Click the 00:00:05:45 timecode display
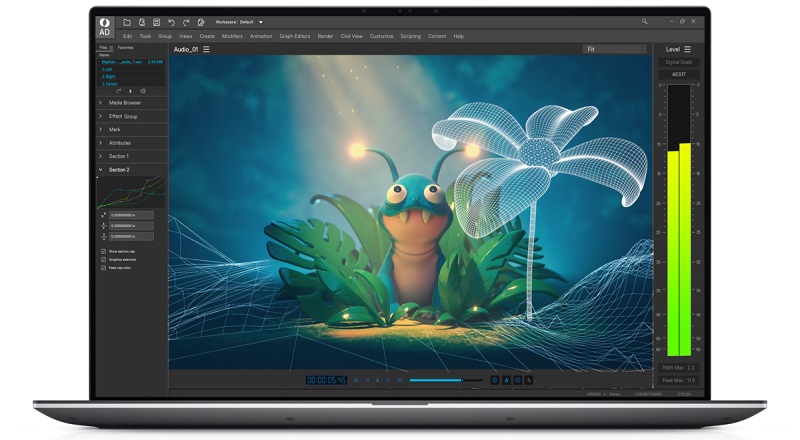The height and width of the screenshot is (440, 800). coord(327,380)
